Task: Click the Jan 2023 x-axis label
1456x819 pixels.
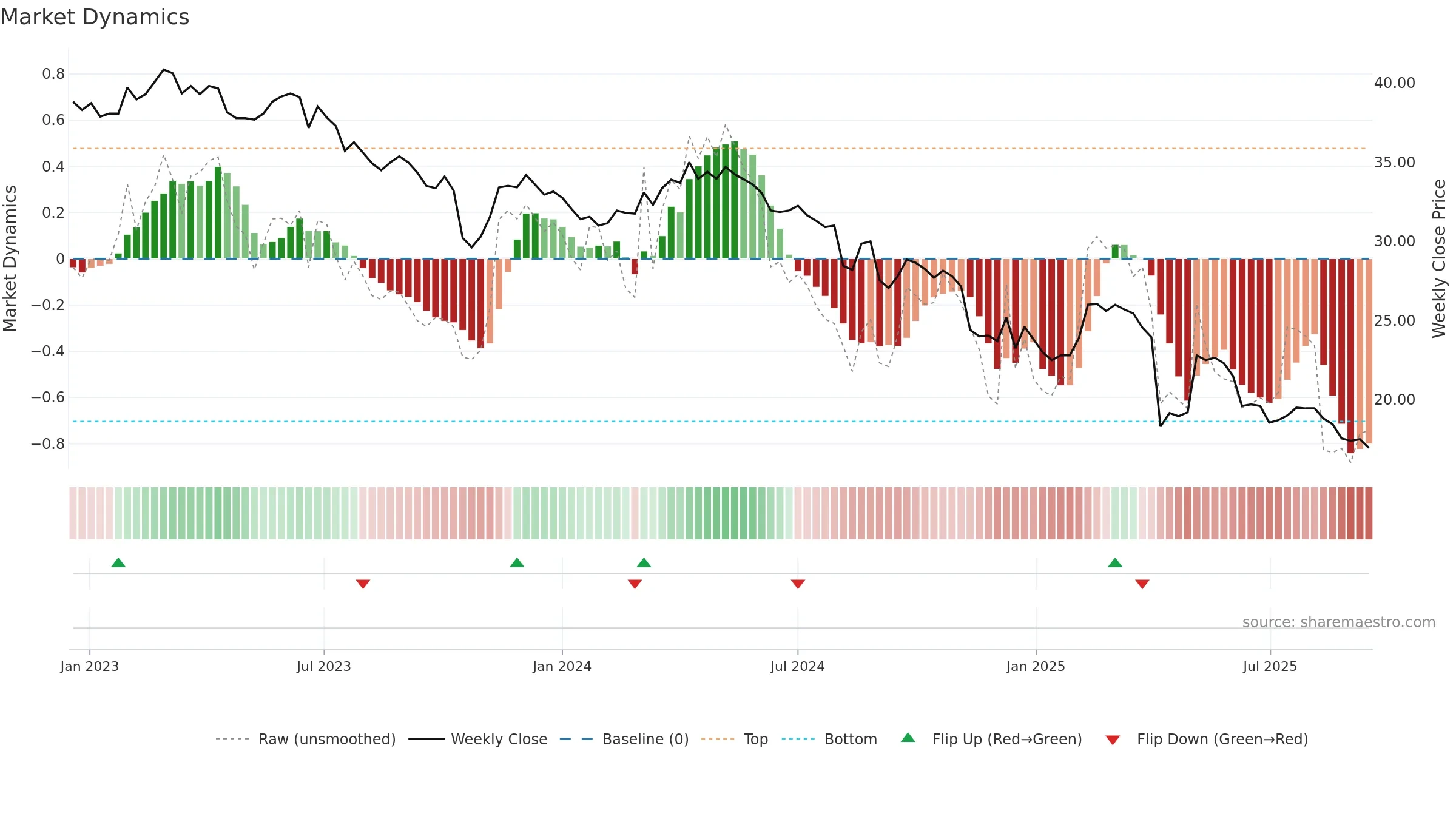Action: coord(90,666)
